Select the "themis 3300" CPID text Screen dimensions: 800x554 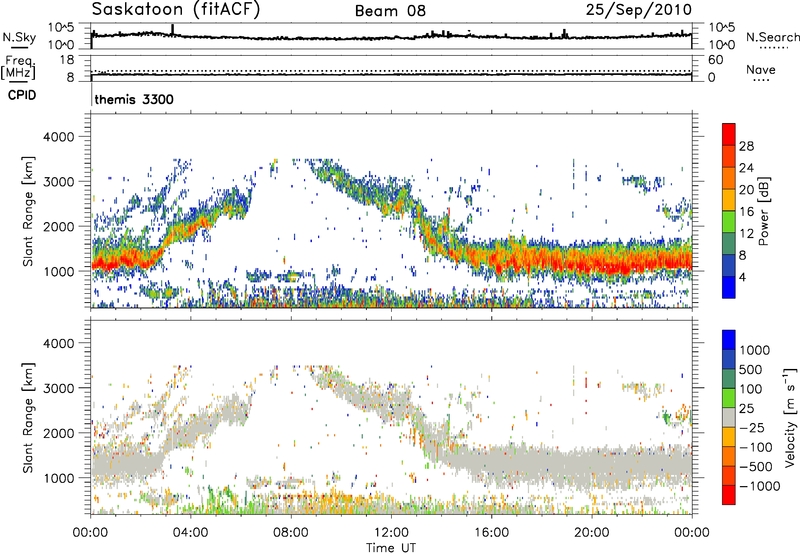click(x=134, y=99)
